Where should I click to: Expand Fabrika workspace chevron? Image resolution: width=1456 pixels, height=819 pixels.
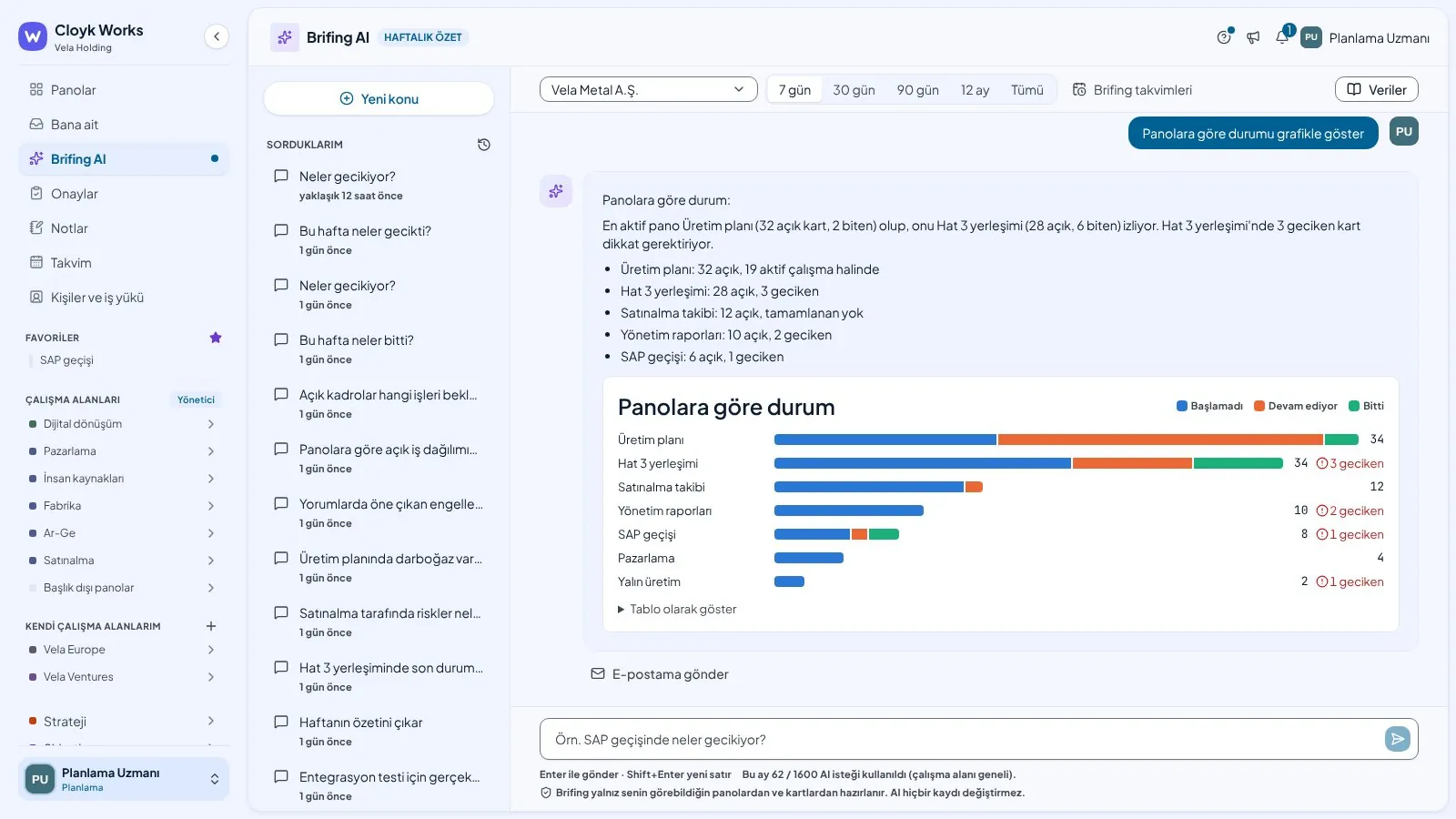pos(211,506)
